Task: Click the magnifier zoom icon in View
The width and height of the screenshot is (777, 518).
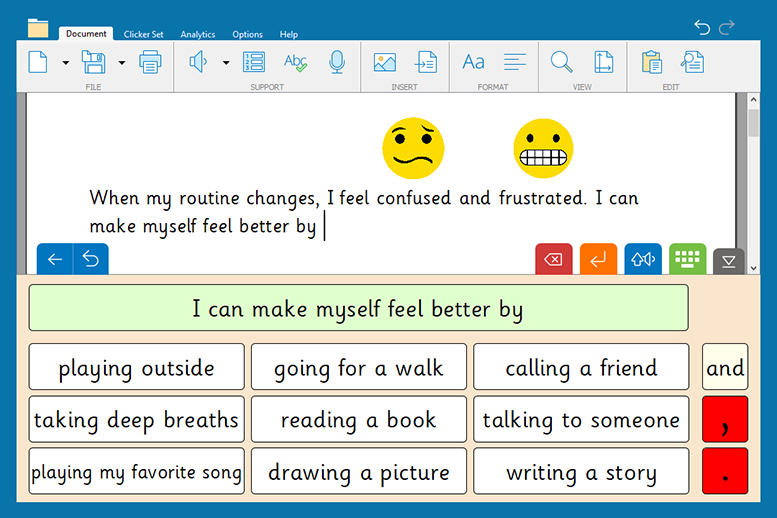Action: [x=562, y=62]
